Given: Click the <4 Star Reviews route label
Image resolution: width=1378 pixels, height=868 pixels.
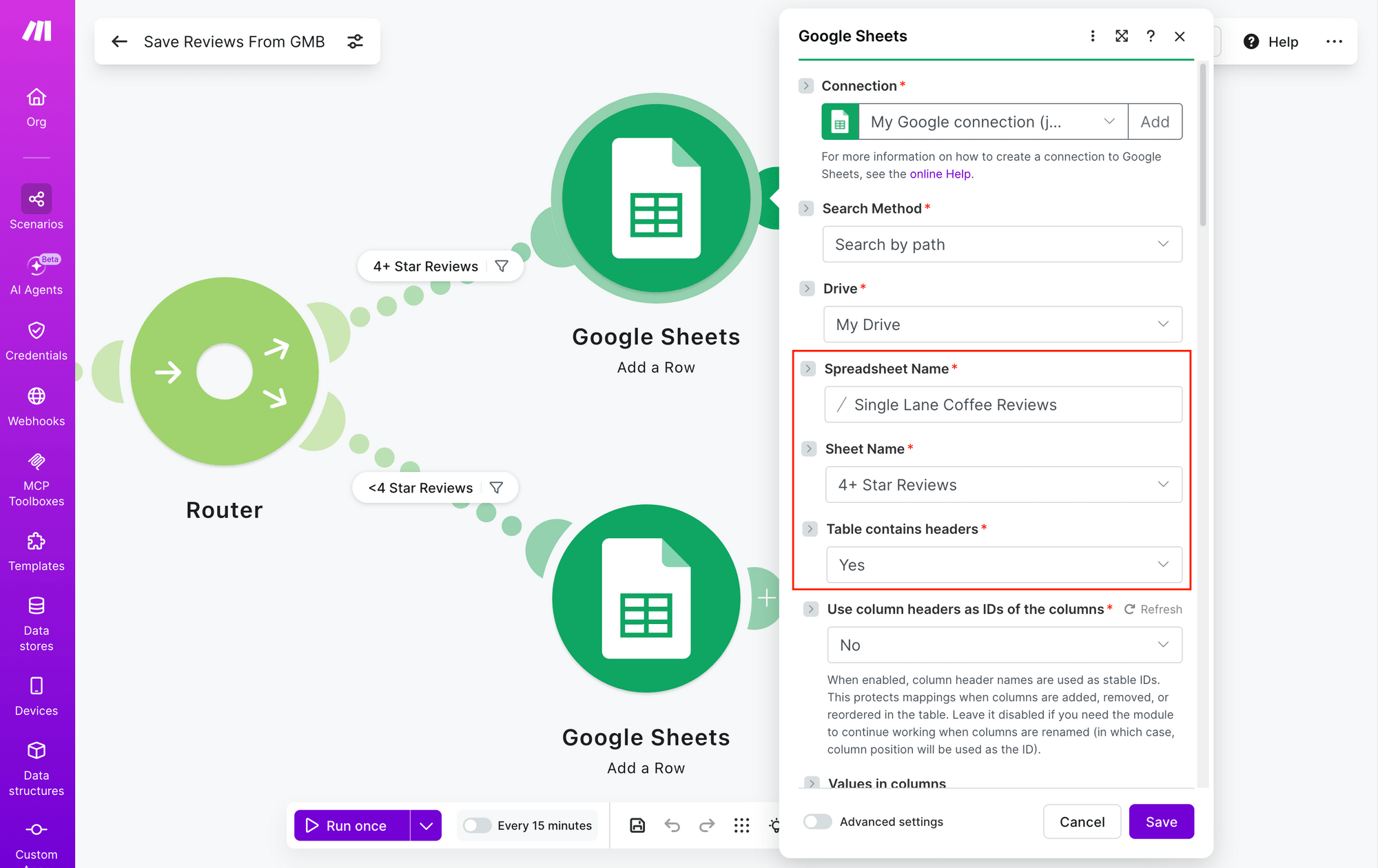Looking at the screenshot, I should (x=420, y=488).
